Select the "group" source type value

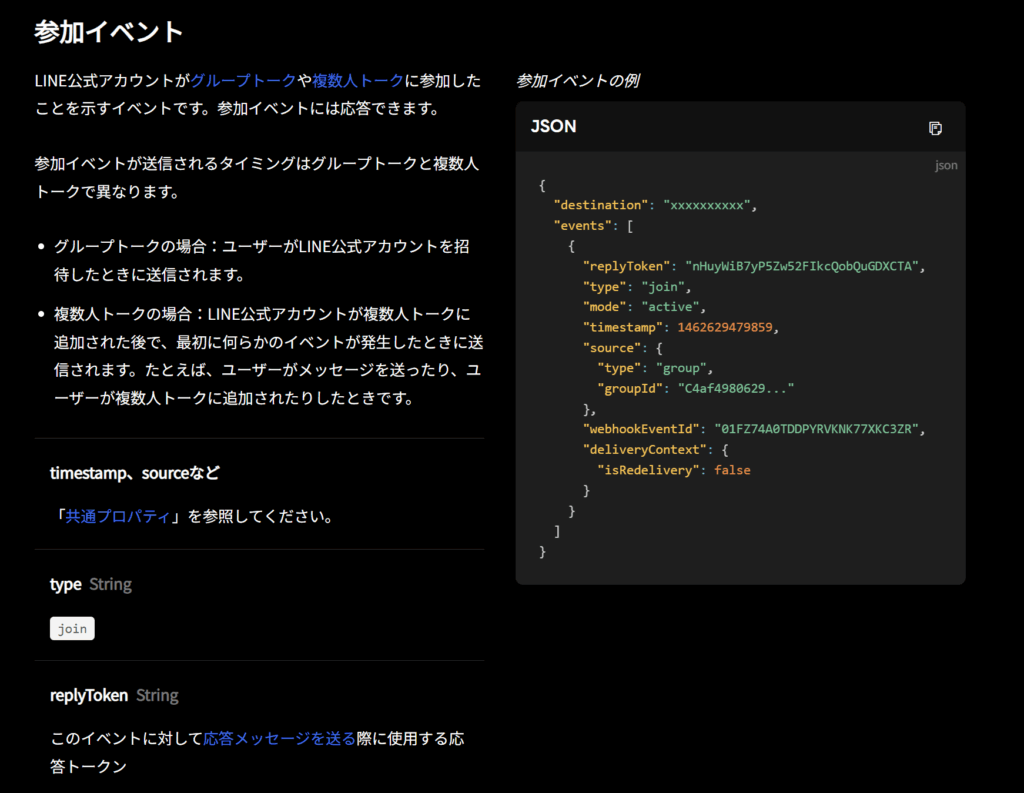point(681,368)
